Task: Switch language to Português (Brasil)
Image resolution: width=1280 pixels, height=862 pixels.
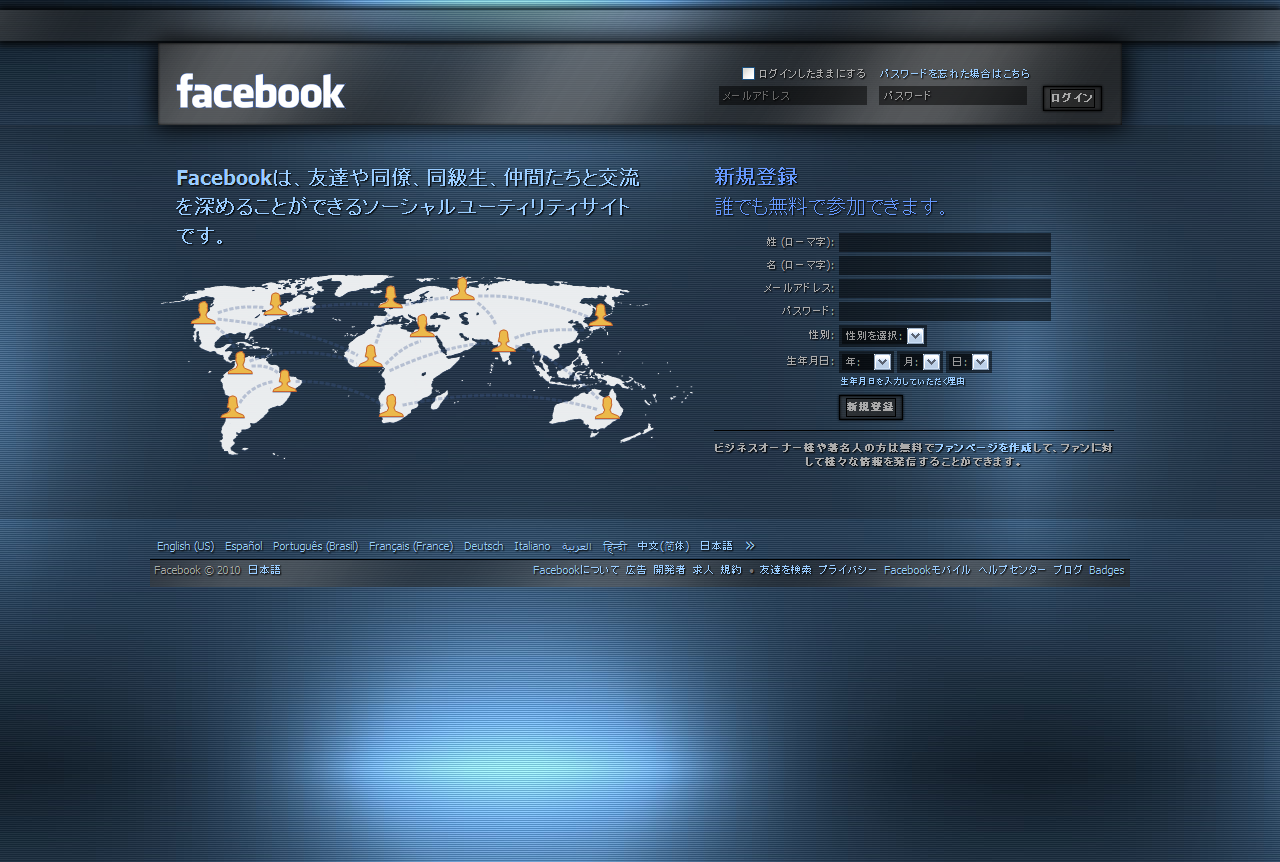Action: point(315,546)
